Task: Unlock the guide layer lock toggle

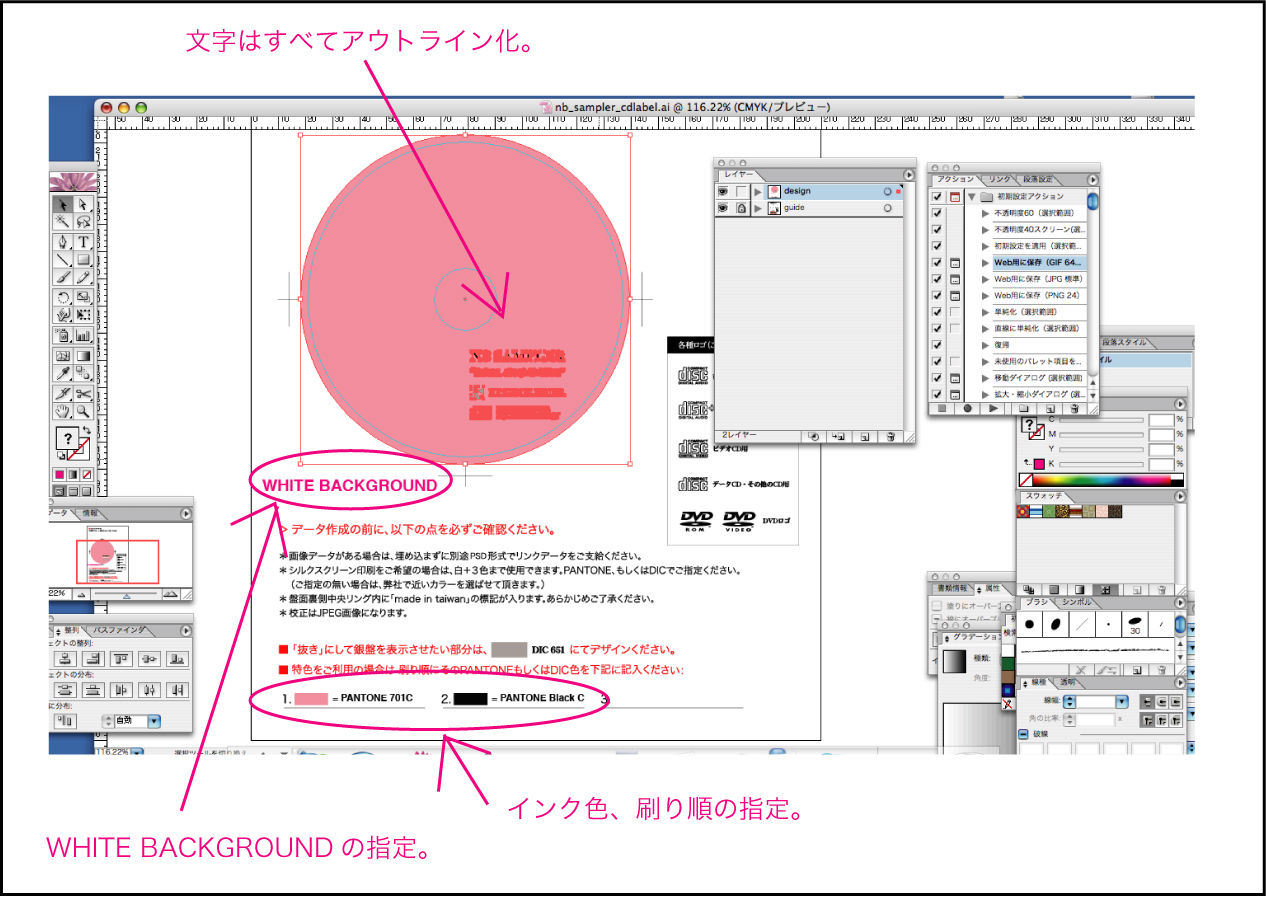Action: point(740,208)
